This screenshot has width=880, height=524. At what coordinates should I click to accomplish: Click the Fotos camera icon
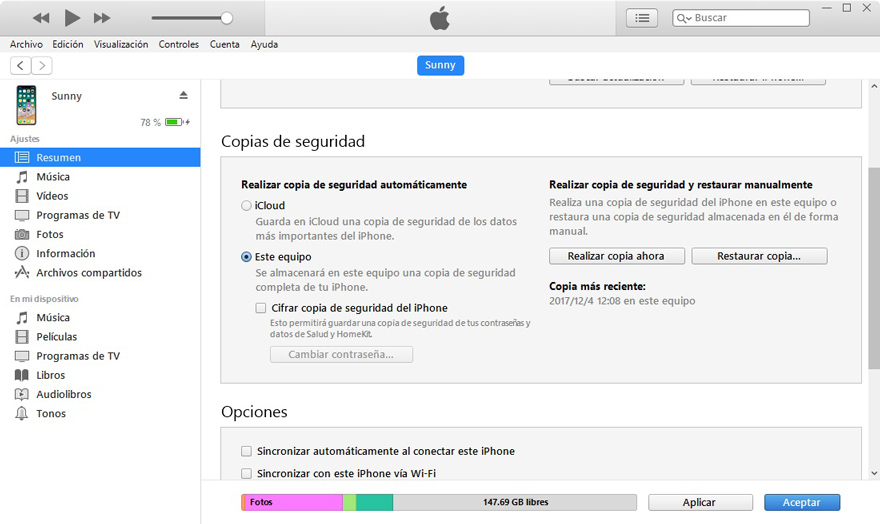click(x=22, y=235)
